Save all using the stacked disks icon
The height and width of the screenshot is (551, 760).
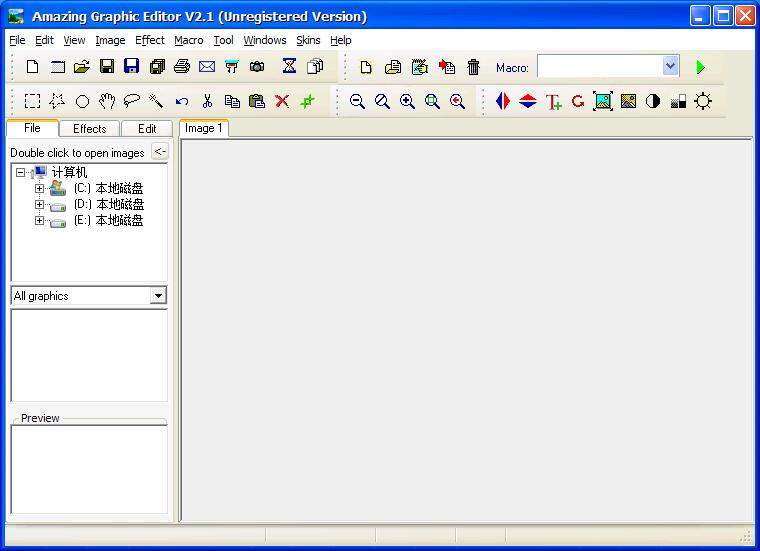coord(157,66)
